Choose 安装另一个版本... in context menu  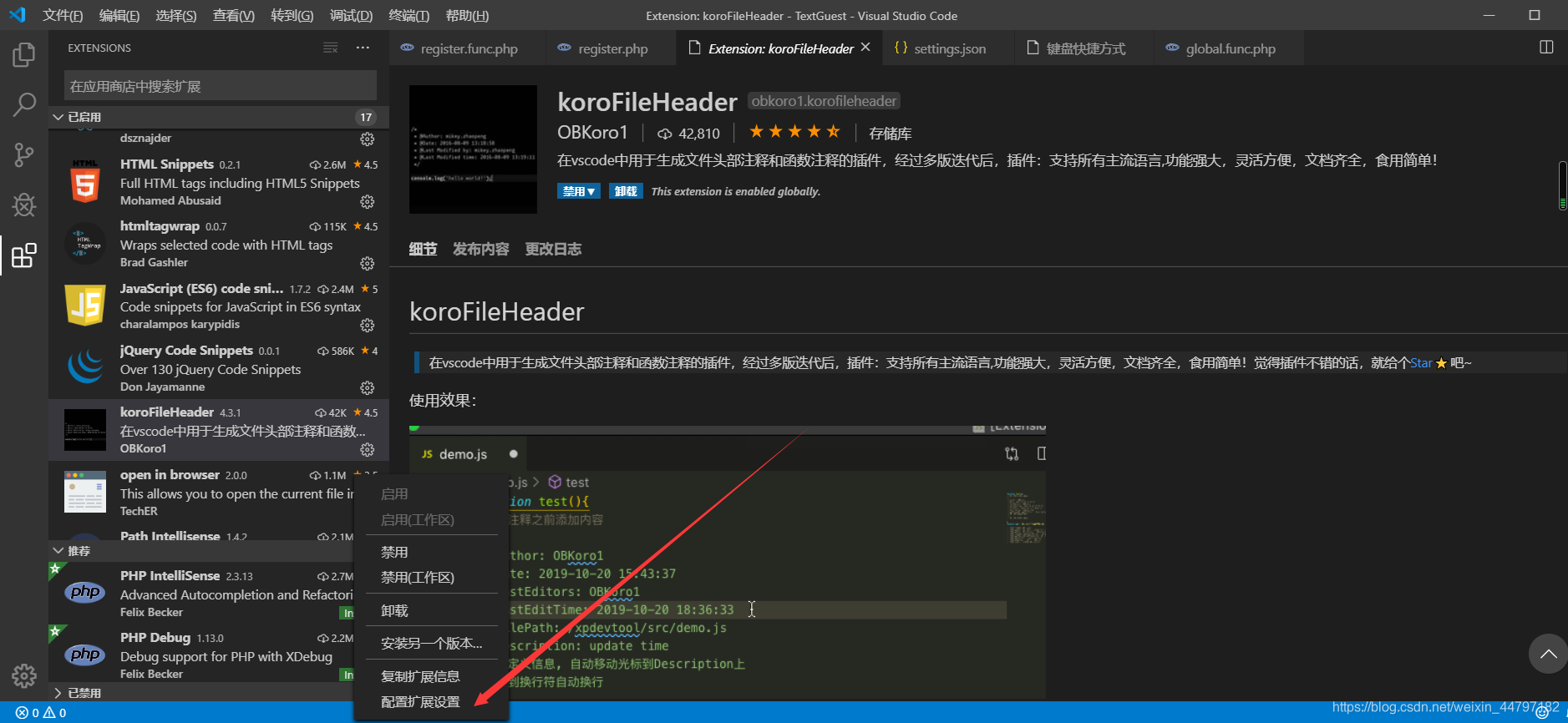(432, 643)
